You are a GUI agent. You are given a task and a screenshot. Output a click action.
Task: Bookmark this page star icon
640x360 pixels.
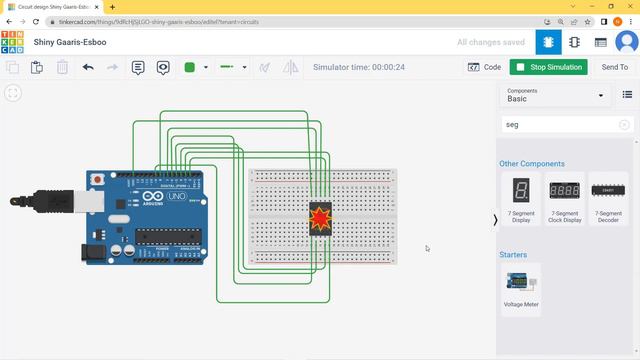point(587,22)
